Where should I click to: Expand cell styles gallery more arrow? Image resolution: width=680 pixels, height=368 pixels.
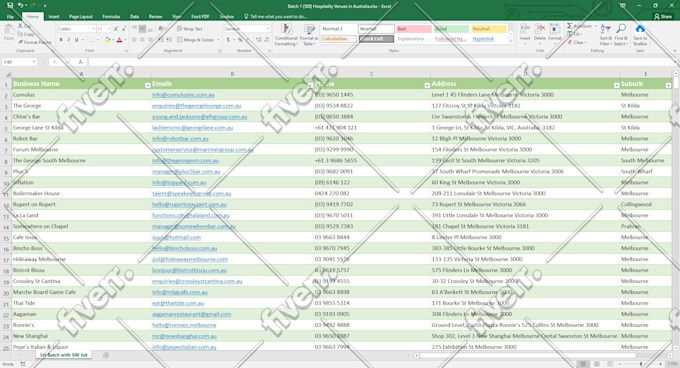[510, 40]
